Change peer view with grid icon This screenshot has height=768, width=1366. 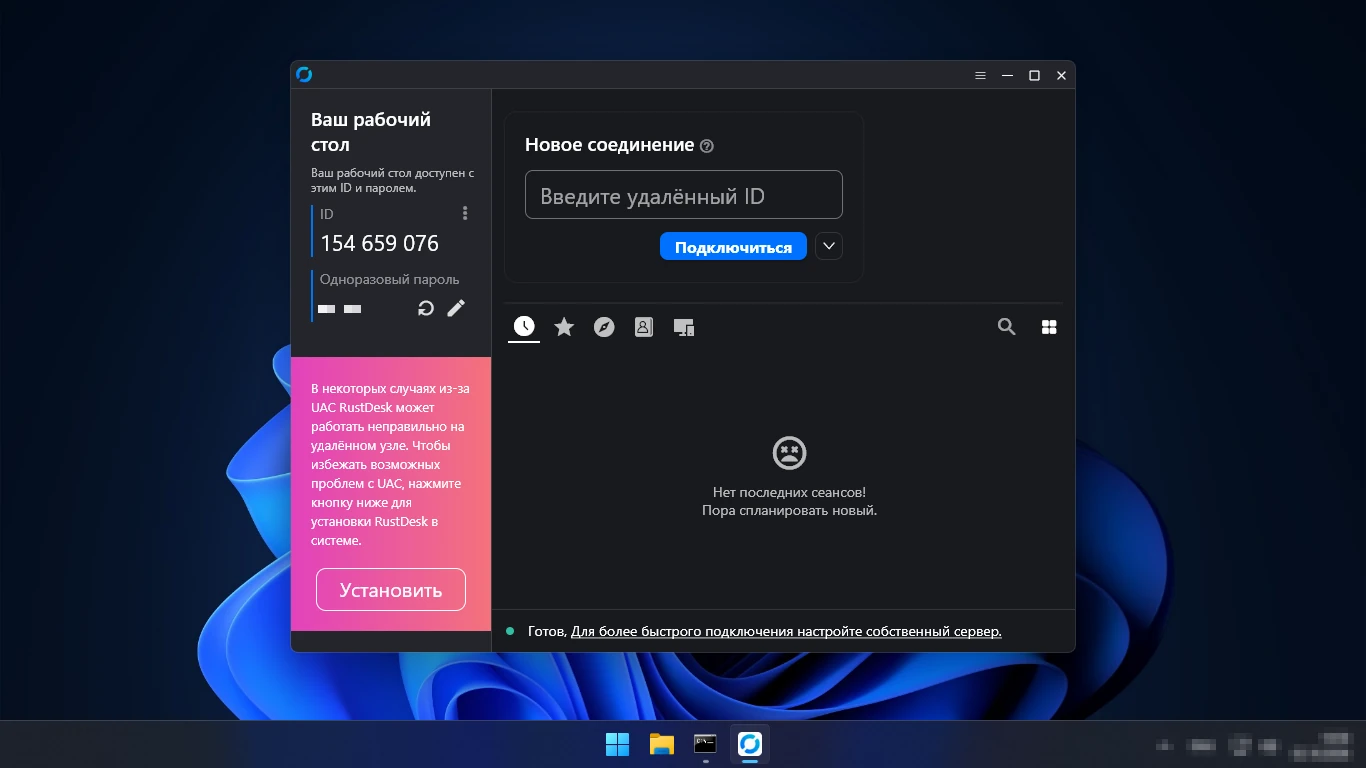1049,327
